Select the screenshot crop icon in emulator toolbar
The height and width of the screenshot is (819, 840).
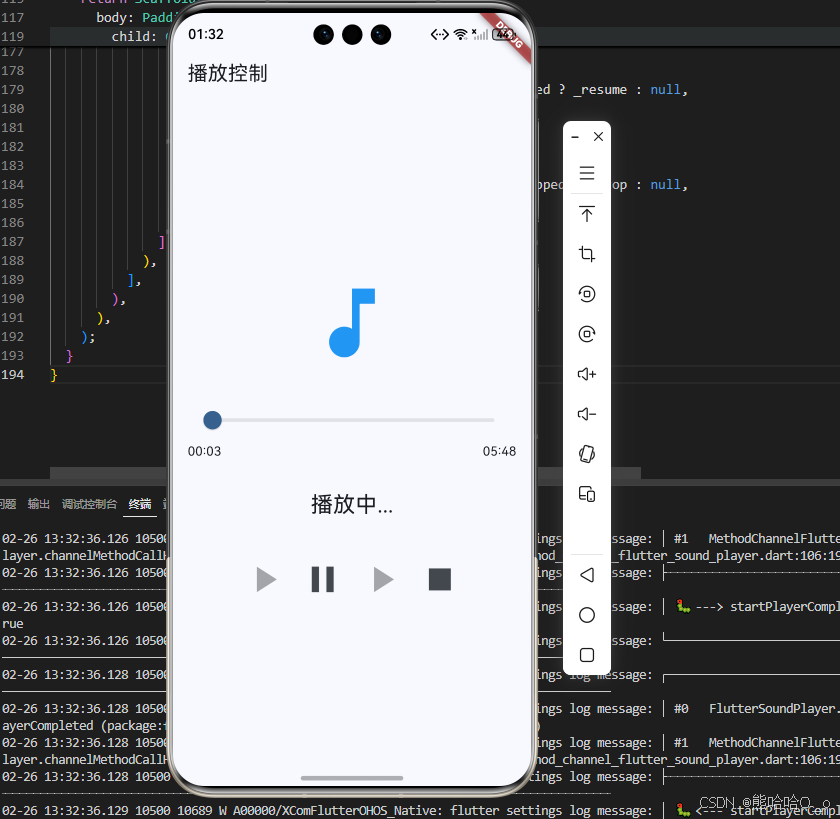(x=587, y=254)
